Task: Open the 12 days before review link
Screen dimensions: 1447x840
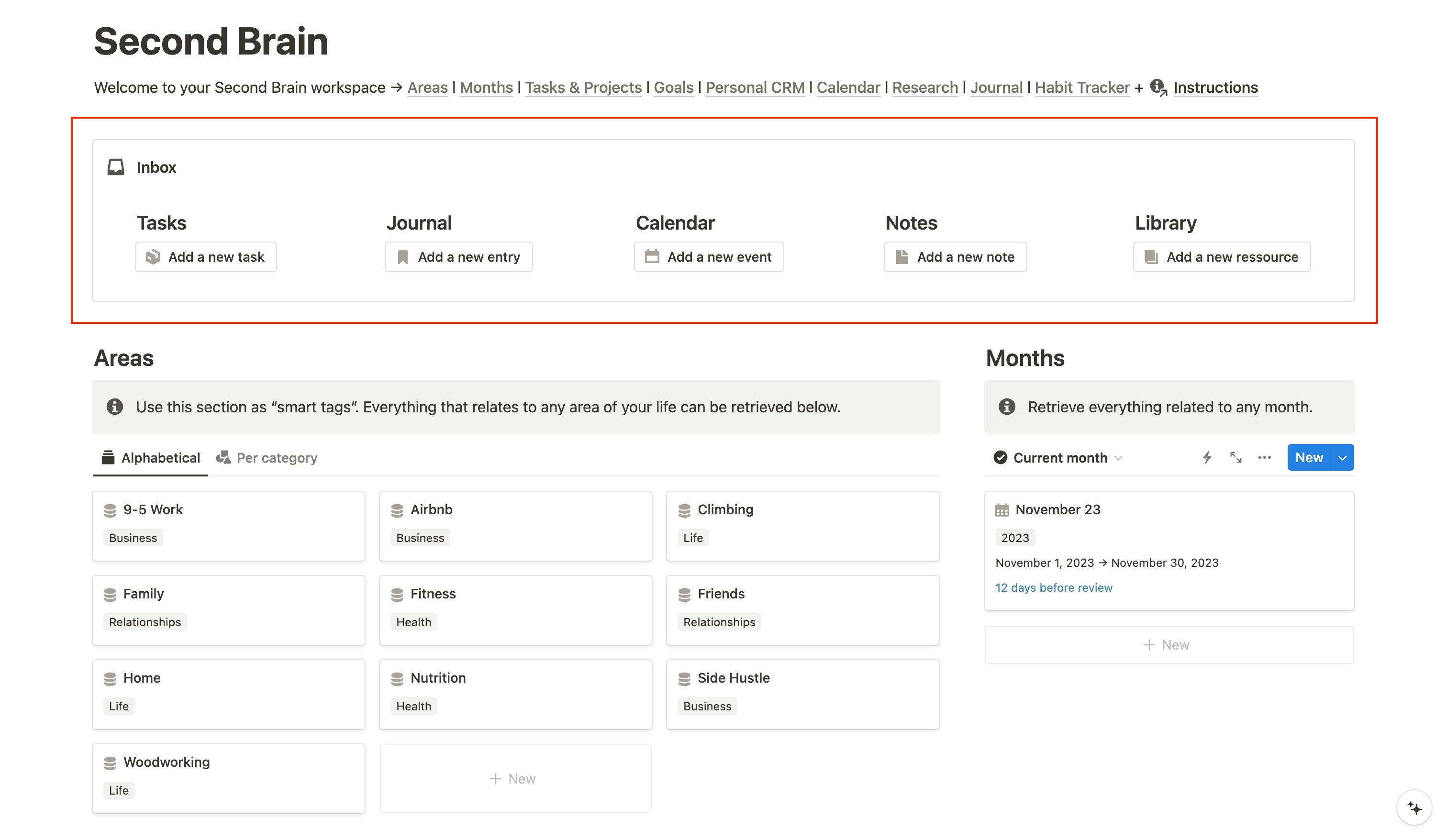Action: 1054,587
